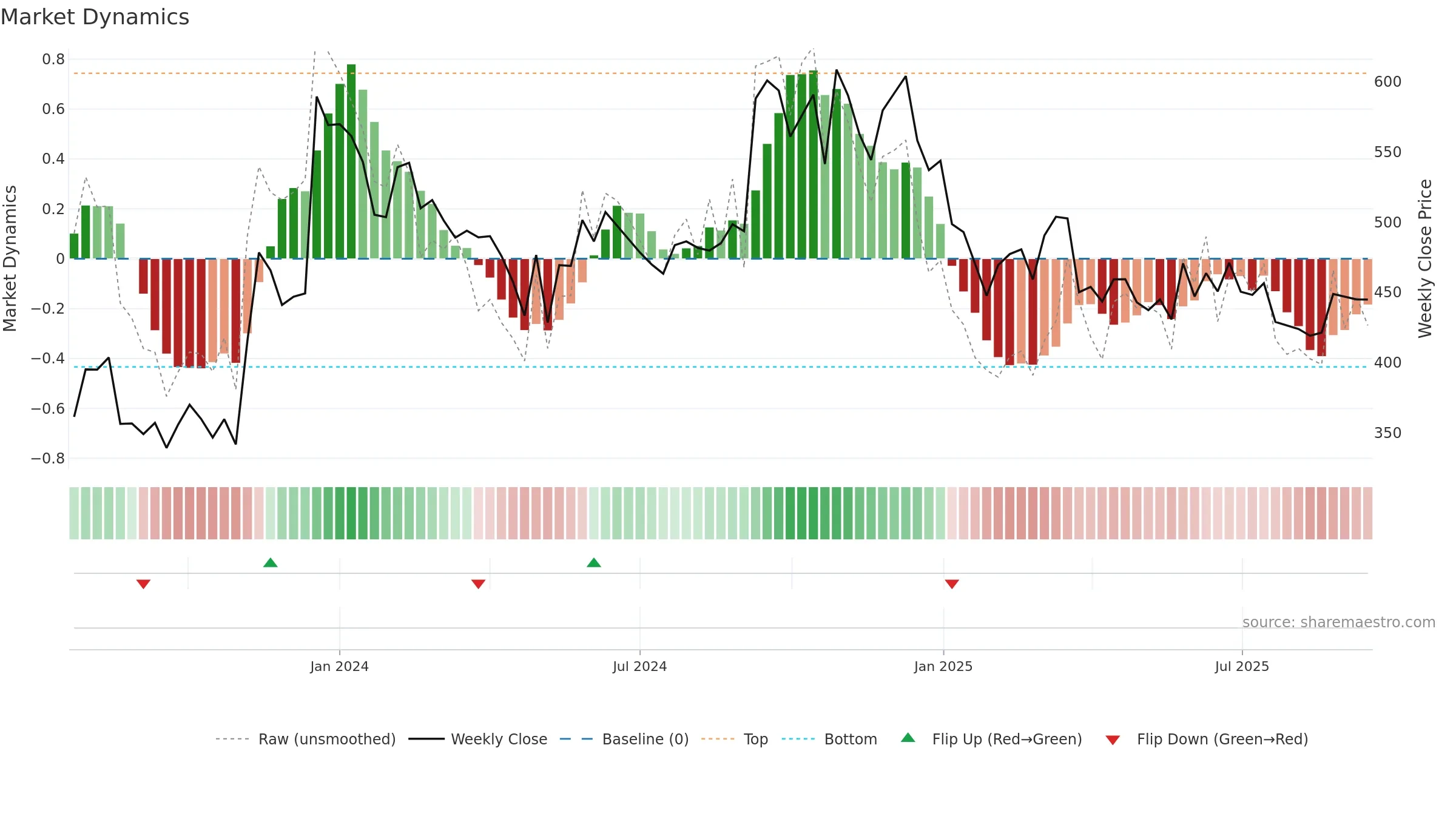Screen dimensions: 1456x819
Task: Click the cyan dotted Bottom threshold line
Action: pyautogui.click(x=722, y=367)
